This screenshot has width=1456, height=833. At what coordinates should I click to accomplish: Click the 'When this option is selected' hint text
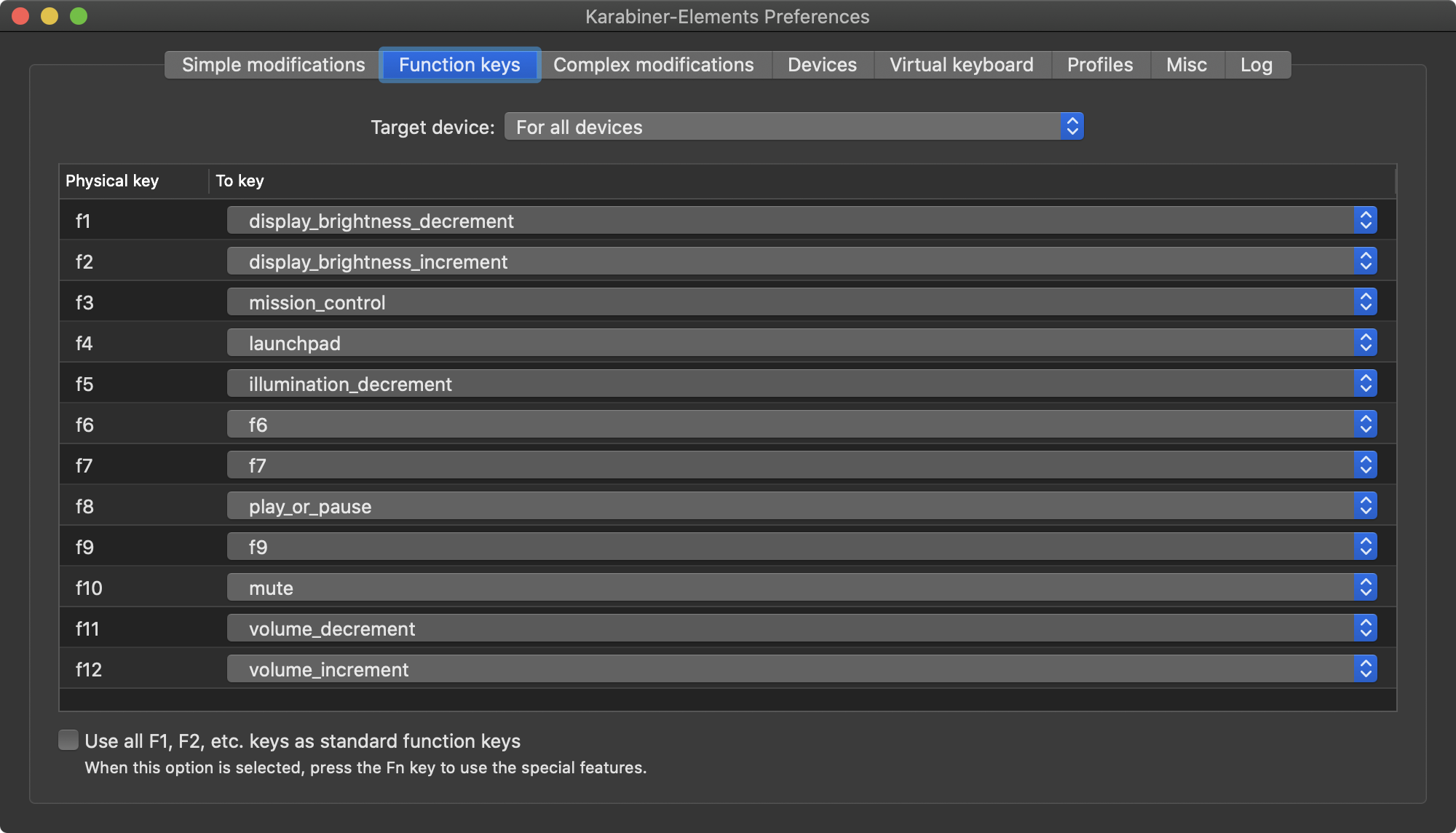pyautogui.click(x=365, y=767)
